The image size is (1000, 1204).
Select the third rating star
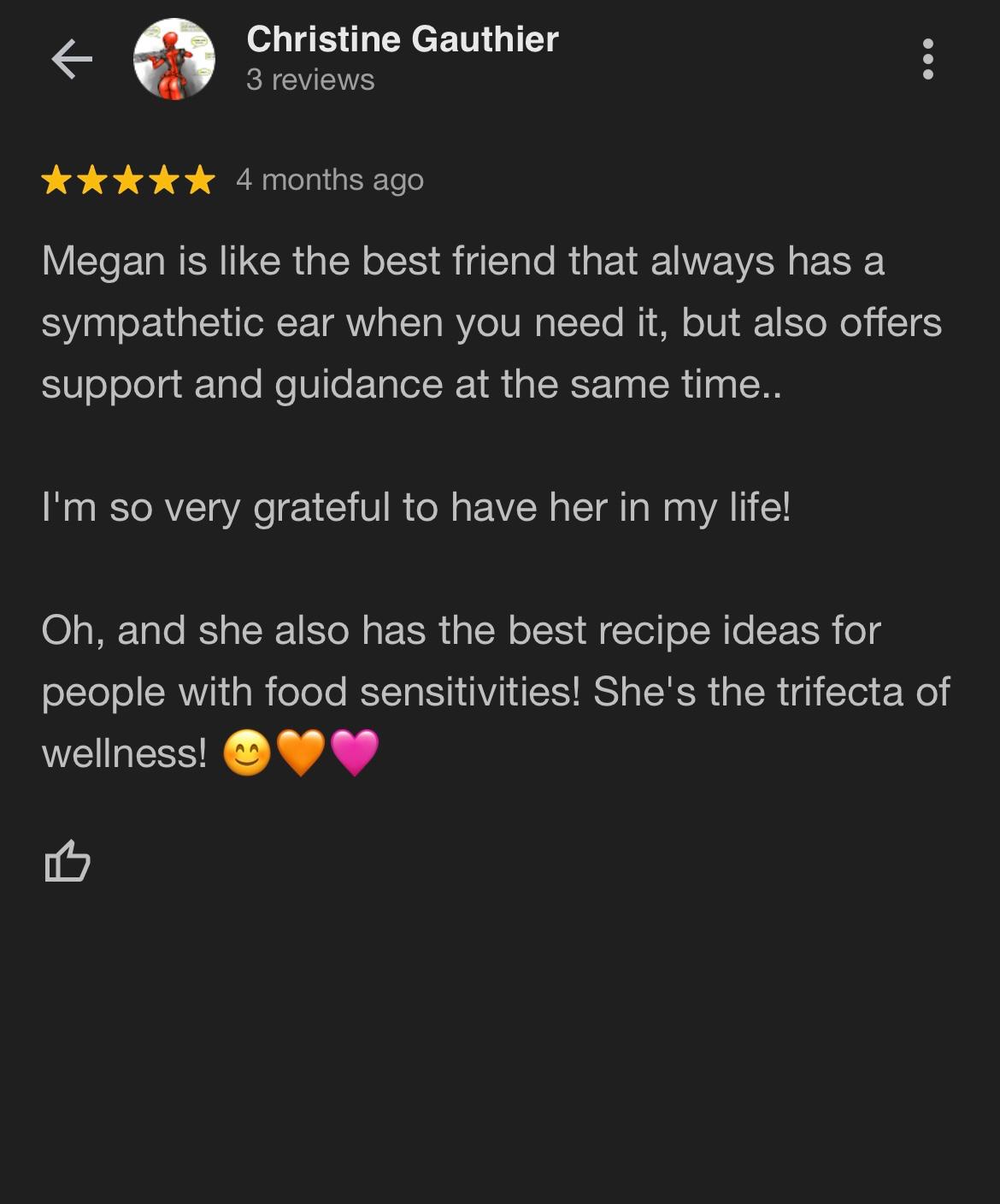pyautogui.click(x=128, y=180)
